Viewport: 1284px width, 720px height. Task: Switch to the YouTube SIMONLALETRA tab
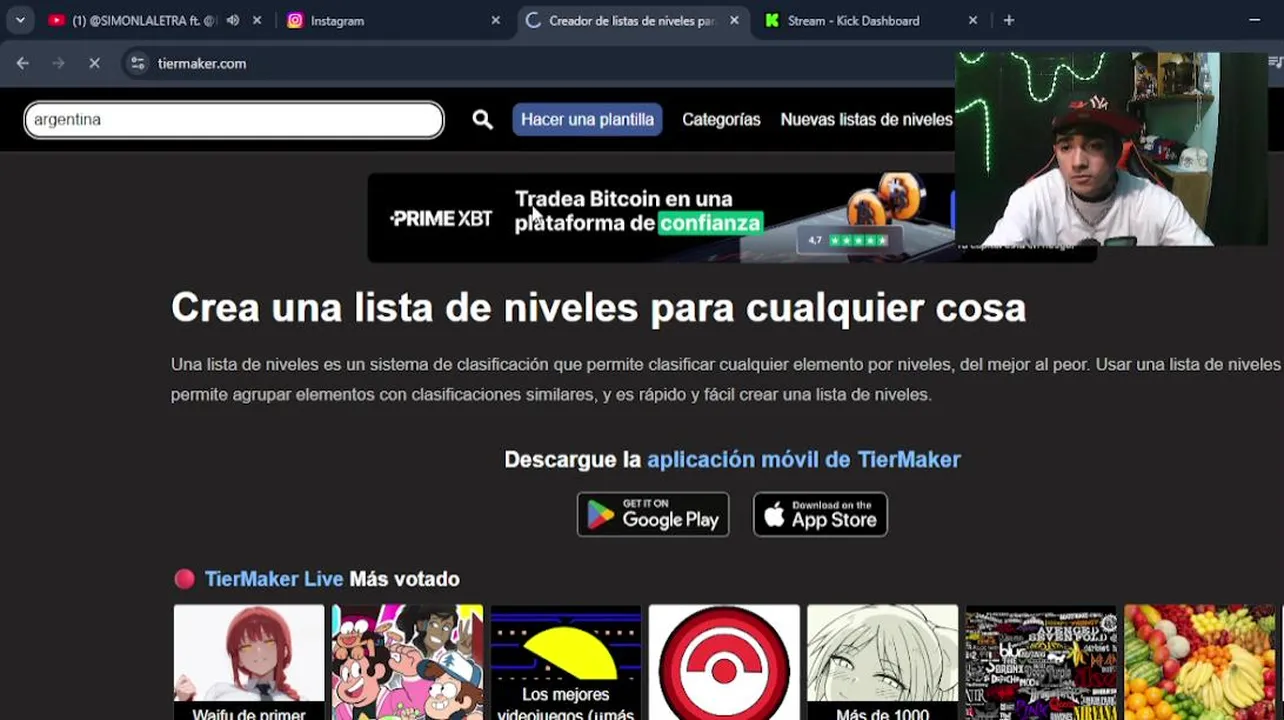click(x=156, y=20)
